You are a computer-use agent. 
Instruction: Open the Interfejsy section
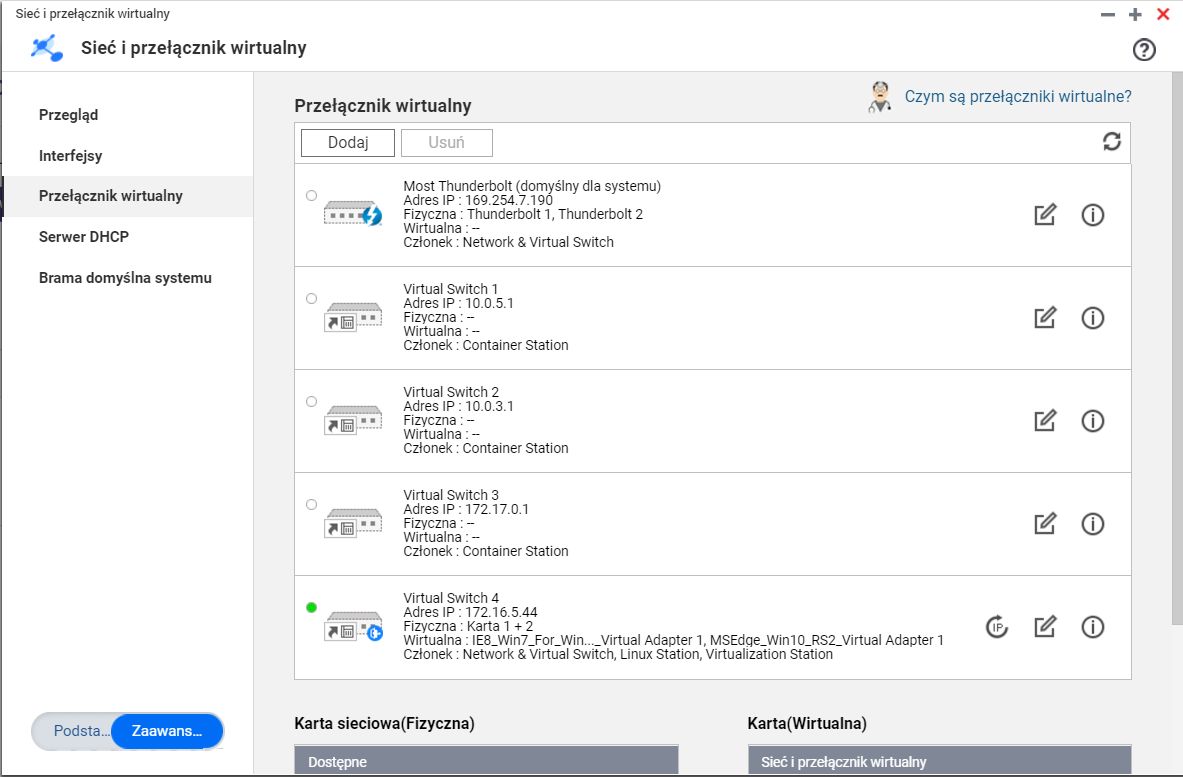point(70,155)
